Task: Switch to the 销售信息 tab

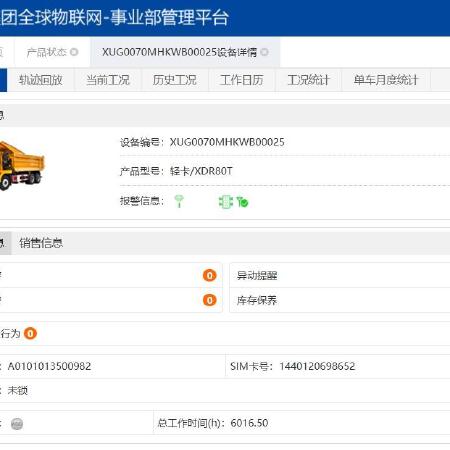Action: pos(41,243)
